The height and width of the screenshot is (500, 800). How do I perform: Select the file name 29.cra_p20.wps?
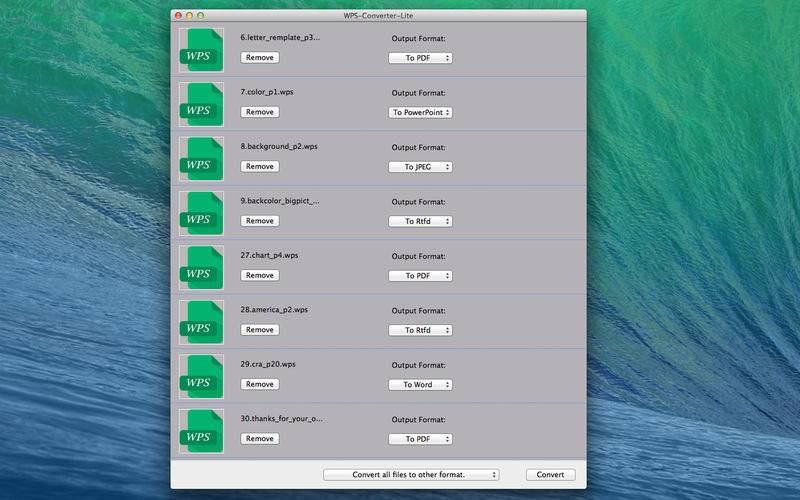(x=268, y=364)
